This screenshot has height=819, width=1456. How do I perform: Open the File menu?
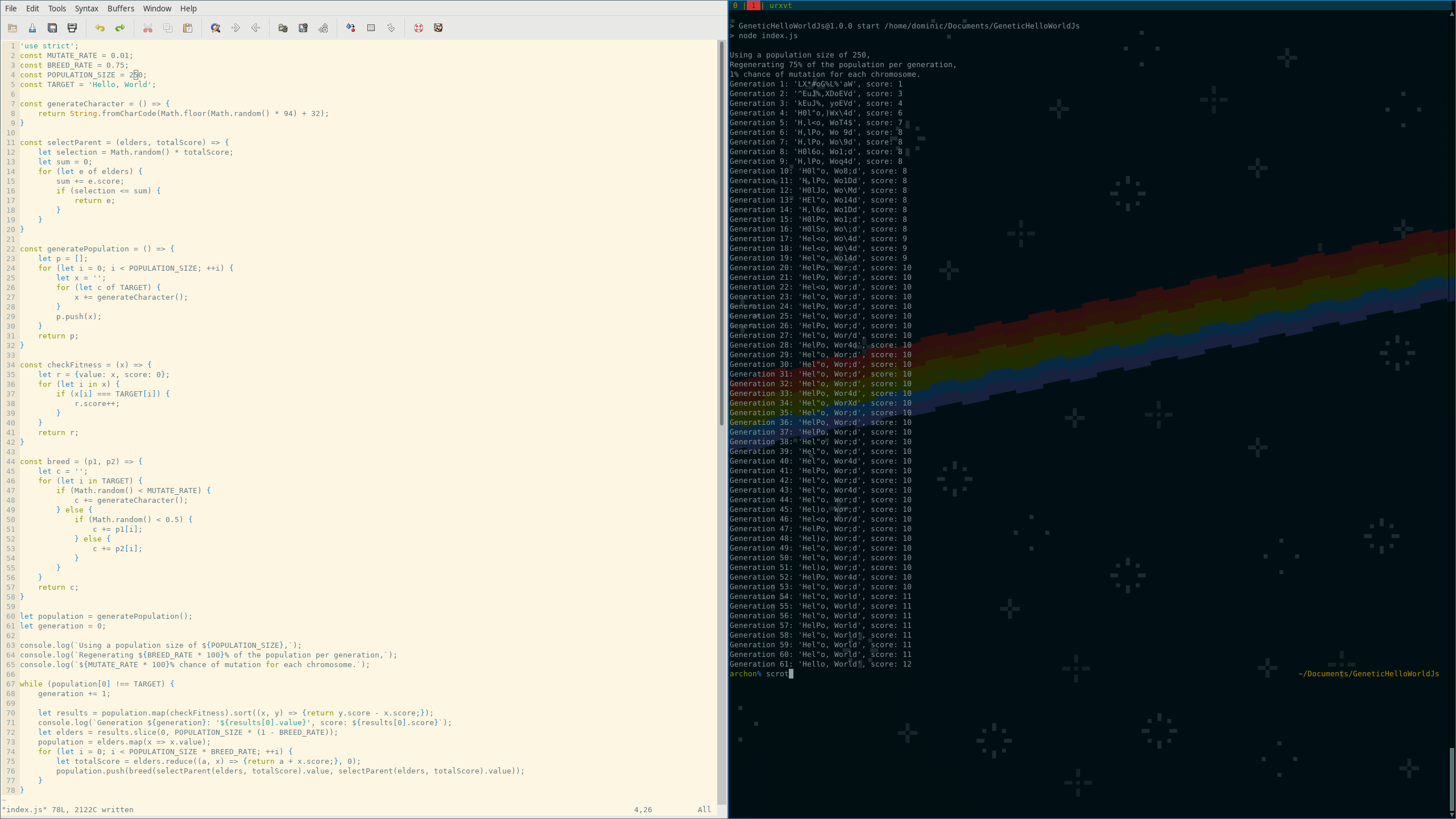(x=11, y=9)
